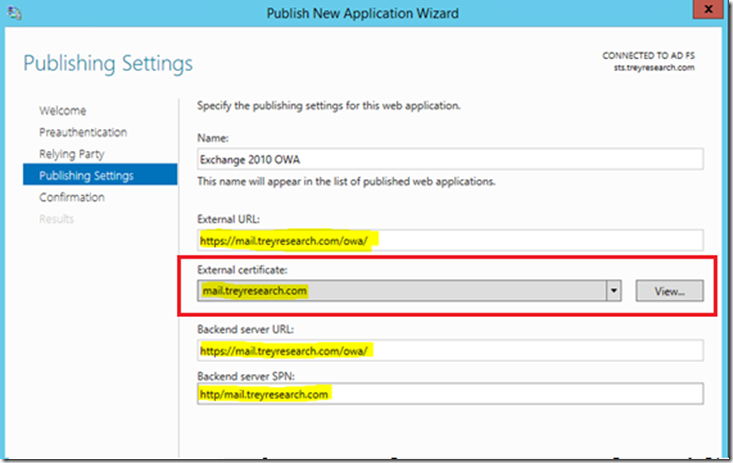733x463 pixels.
Task: Go to the Welcome step
Action: (x=63, y=111)
